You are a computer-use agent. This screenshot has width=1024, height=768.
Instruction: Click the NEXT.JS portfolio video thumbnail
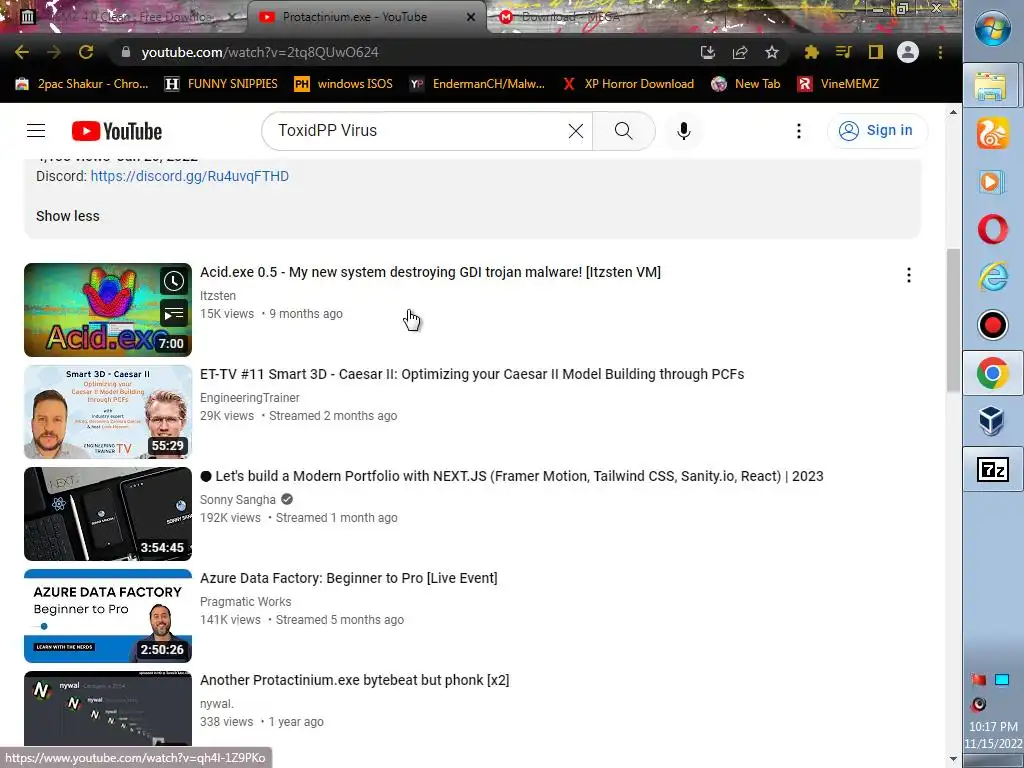108,514
